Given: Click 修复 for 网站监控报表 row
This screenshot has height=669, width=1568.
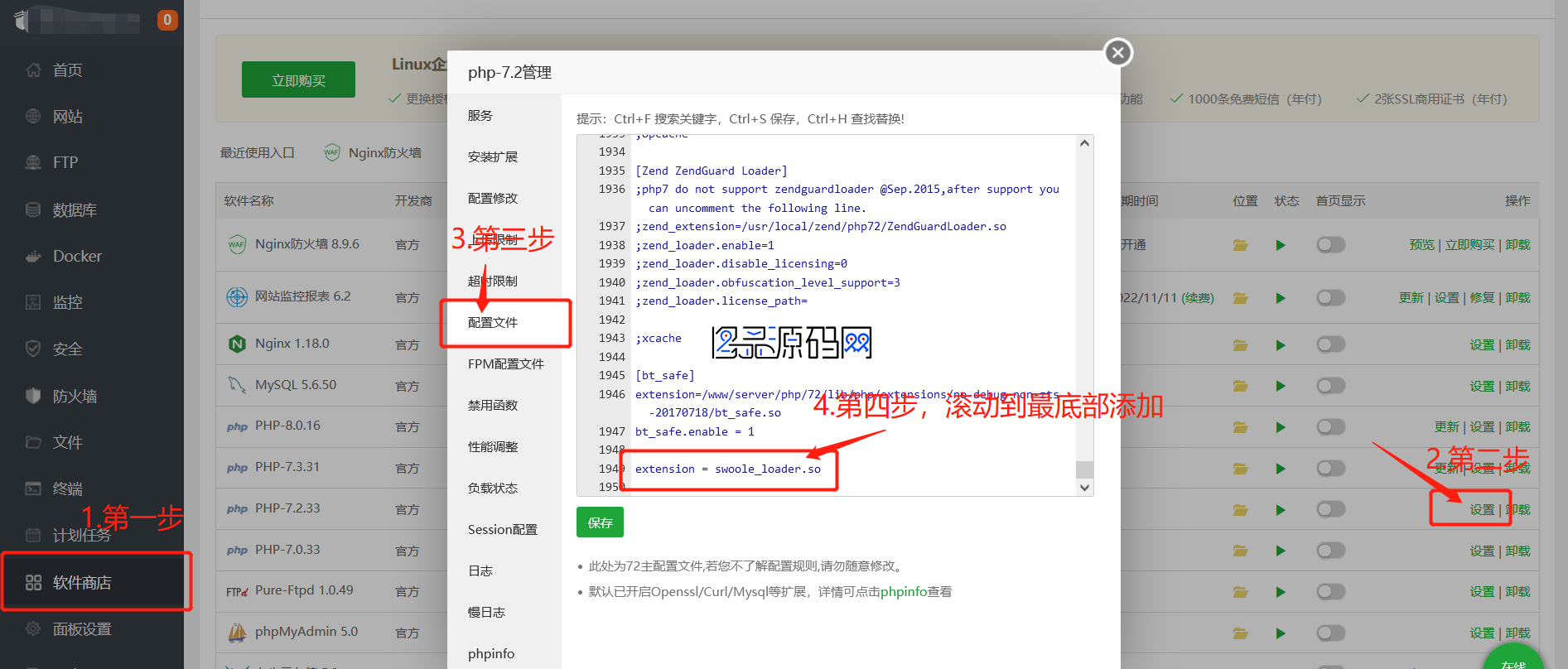Looking at the screenshot, I should click(x=1482, y=298).
